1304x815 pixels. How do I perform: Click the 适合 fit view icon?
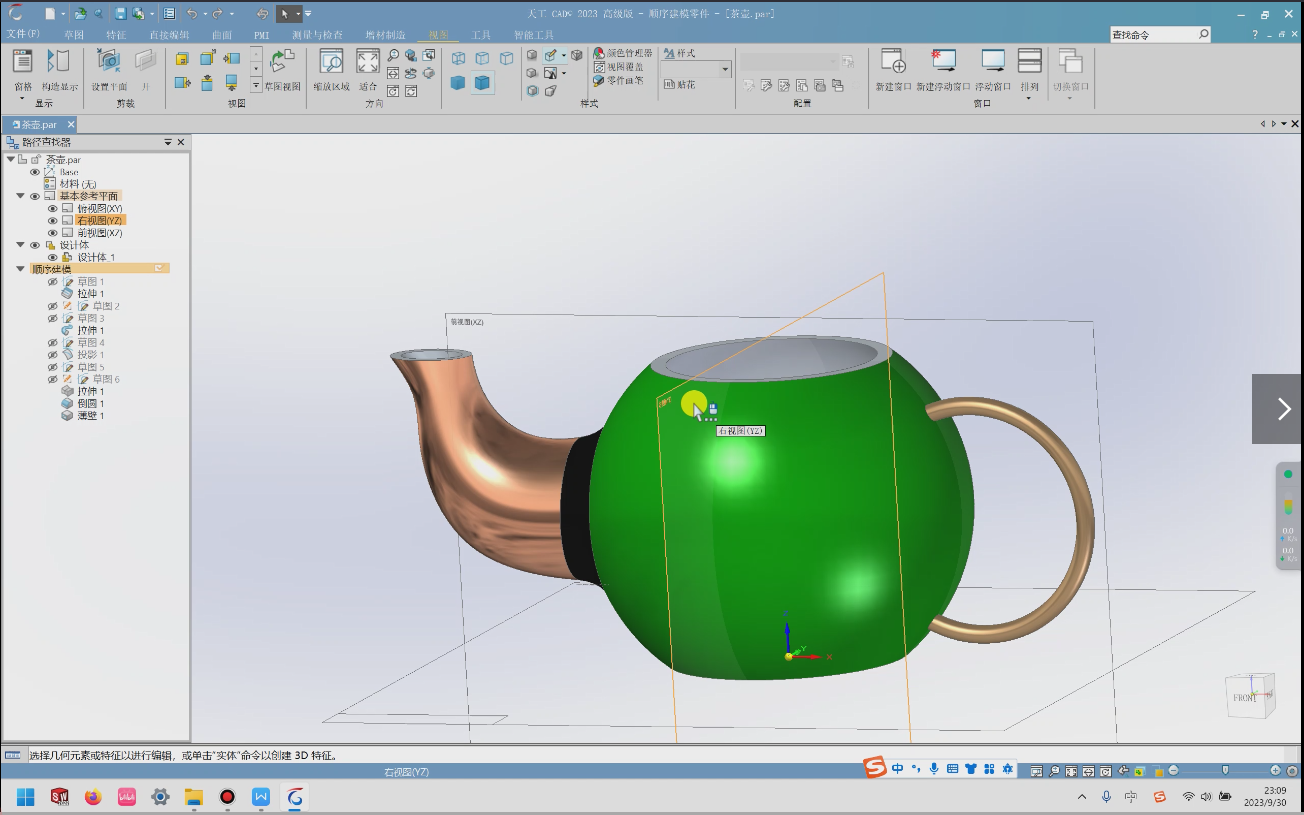pos(368,62)
